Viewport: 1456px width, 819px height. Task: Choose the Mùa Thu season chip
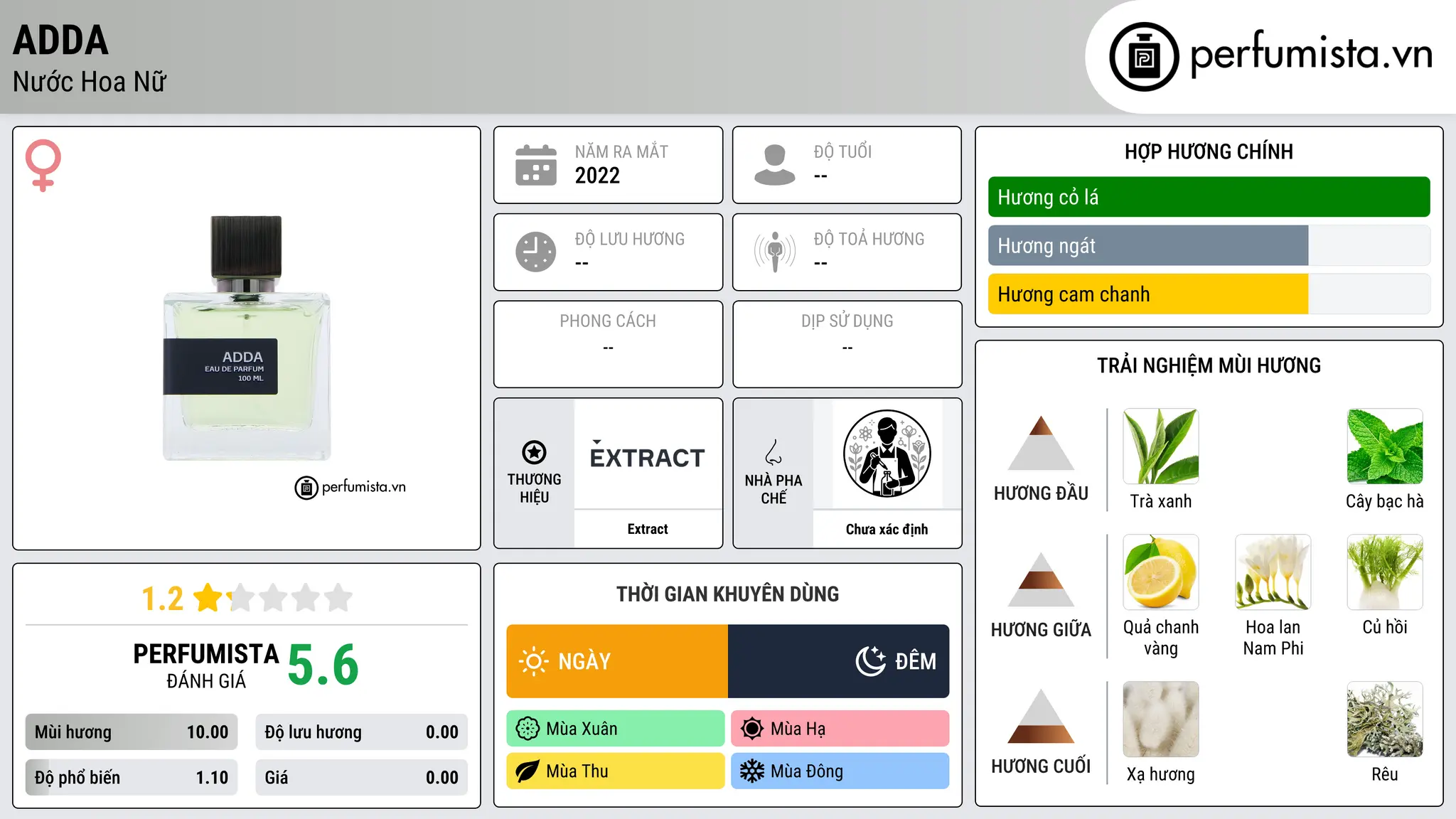tap(616, 771)
